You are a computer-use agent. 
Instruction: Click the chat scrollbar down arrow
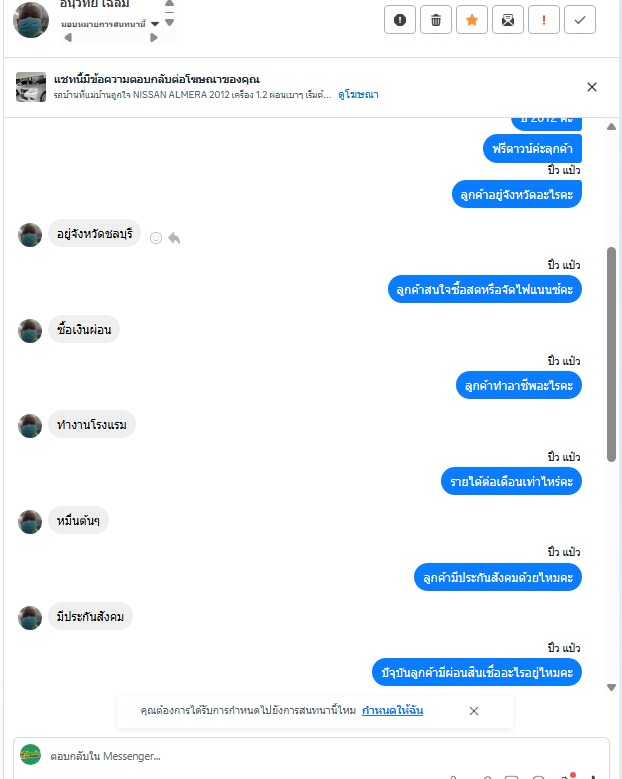tap(612, 688)
